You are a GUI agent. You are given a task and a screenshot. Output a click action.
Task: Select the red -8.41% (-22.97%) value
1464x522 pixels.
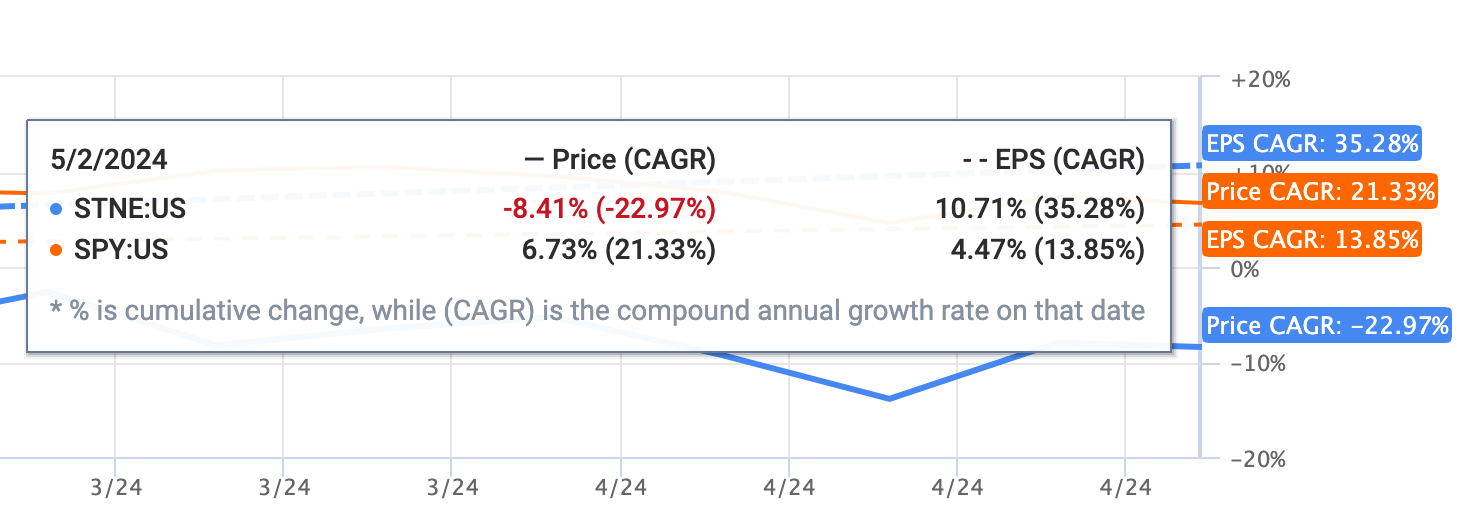pos(609,209)
